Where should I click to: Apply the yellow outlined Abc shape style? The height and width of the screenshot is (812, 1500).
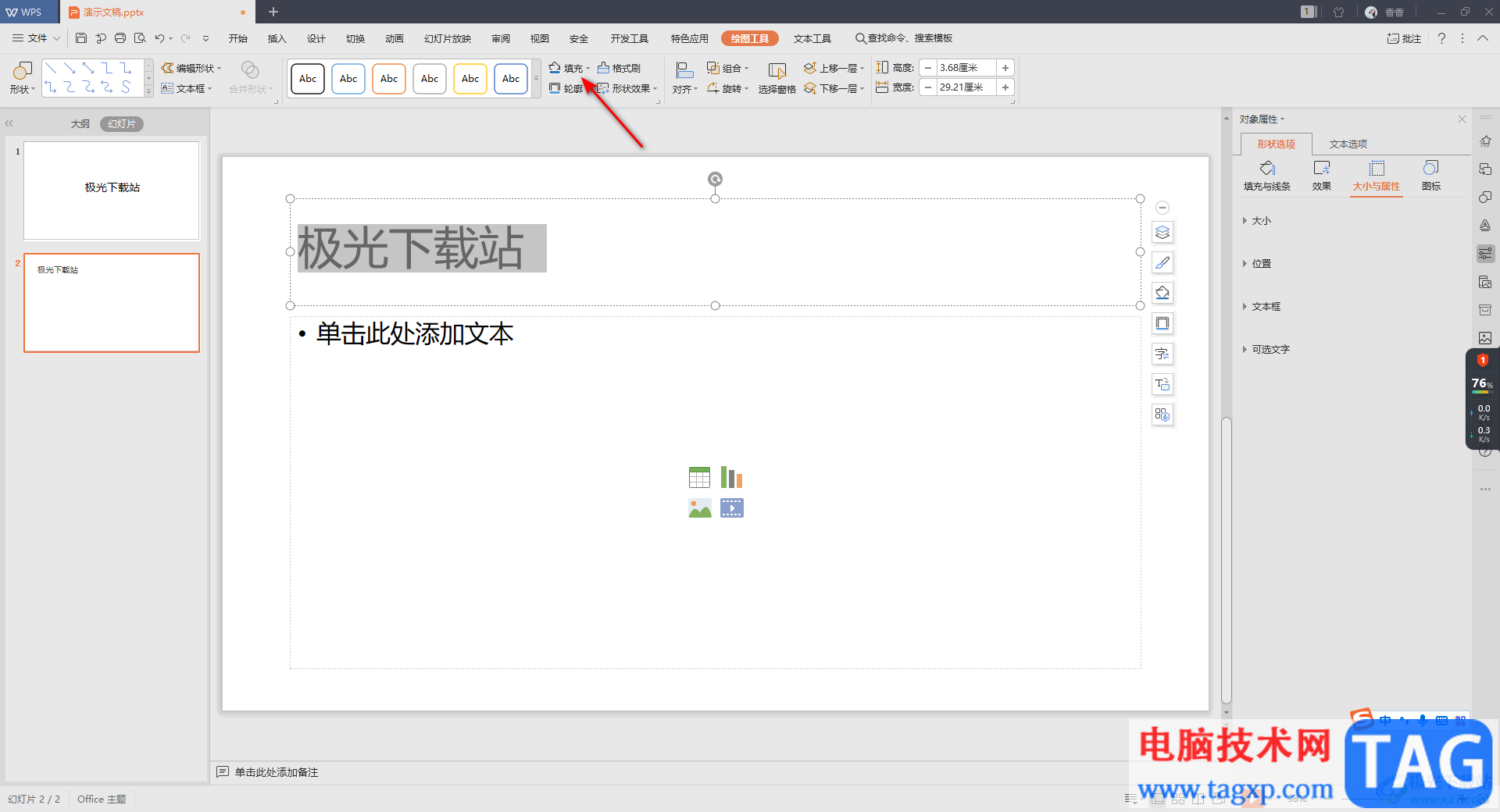pos(470,79)
